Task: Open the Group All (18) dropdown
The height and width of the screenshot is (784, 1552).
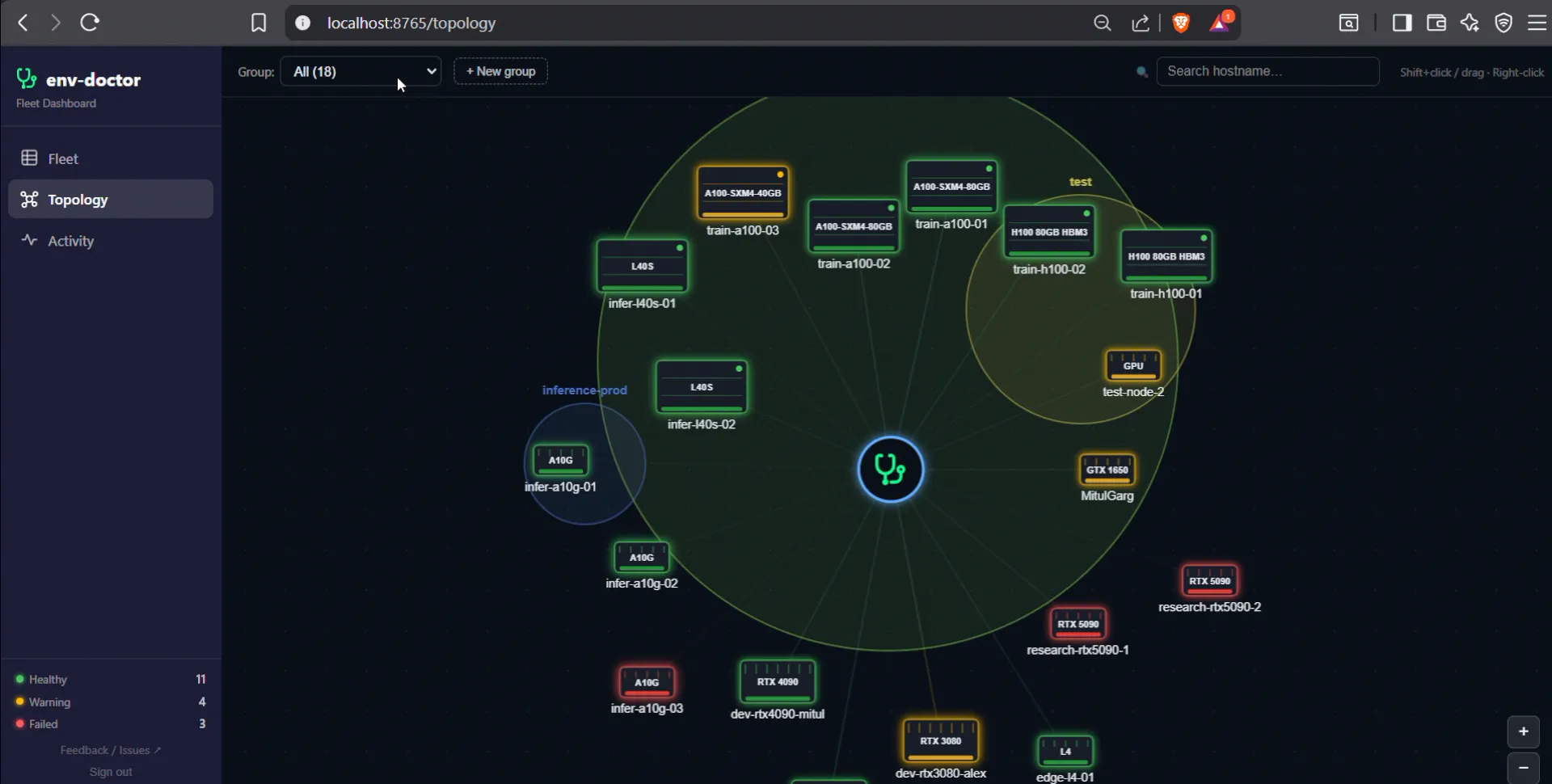Action: (x=361, y=71)
